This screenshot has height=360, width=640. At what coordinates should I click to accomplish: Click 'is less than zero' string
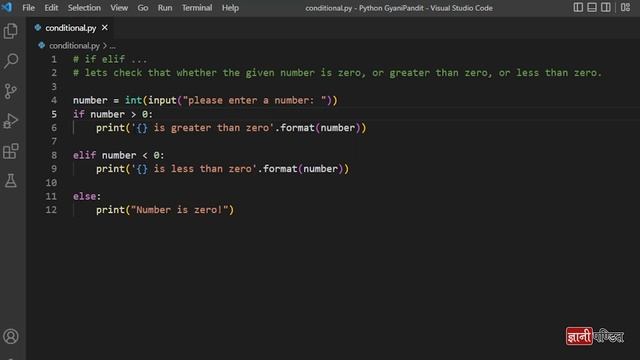[193, 169]
